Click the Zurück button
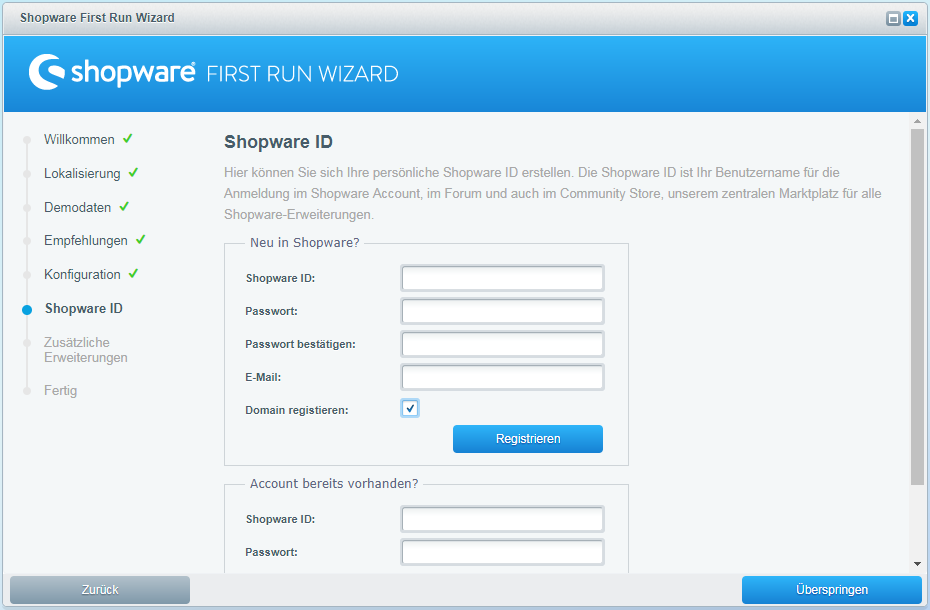The height and width of the screenshot is (610, 930). pos(100,590)
